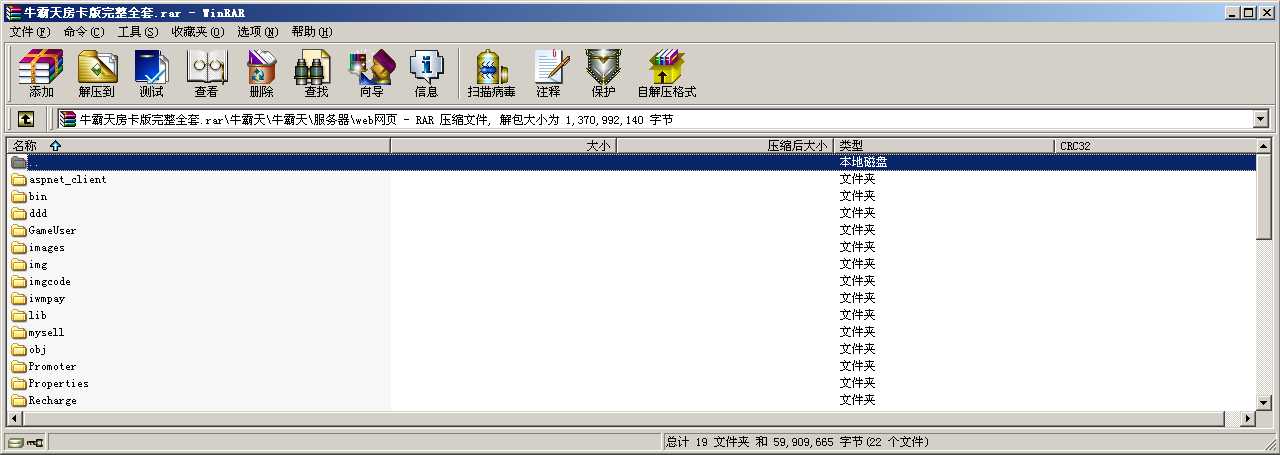
Task: Sort by 压缩后大小 column header
Action: 725,145
